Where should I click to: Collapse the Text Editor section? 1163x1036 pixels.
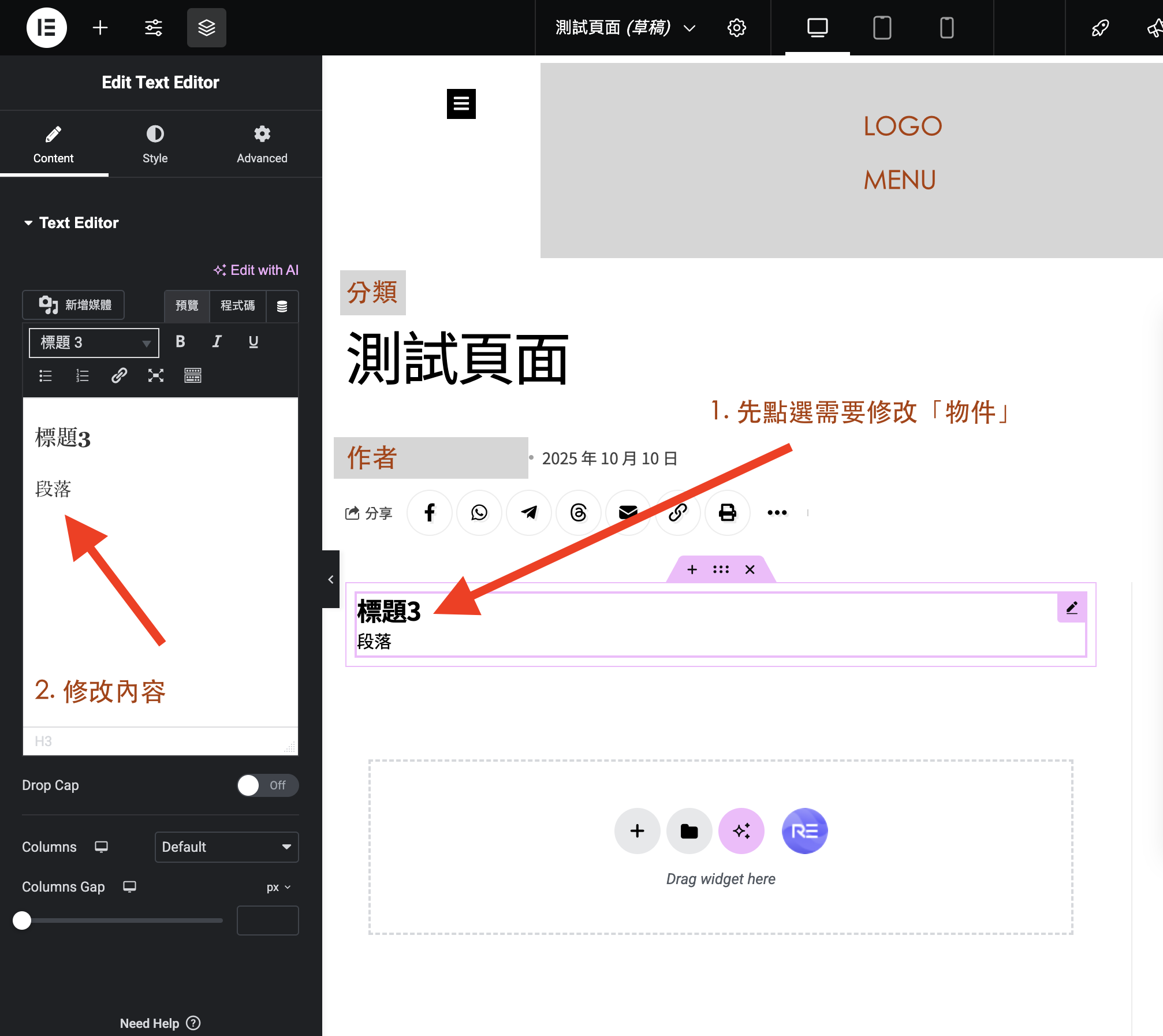tap(71, 223)
